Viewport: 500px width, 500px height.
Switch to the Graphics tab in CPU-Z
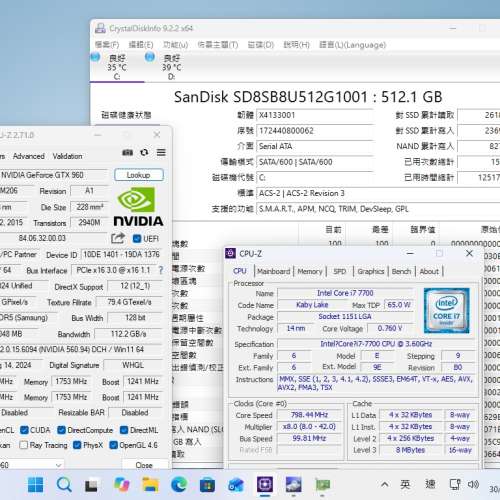coord(371,271)
